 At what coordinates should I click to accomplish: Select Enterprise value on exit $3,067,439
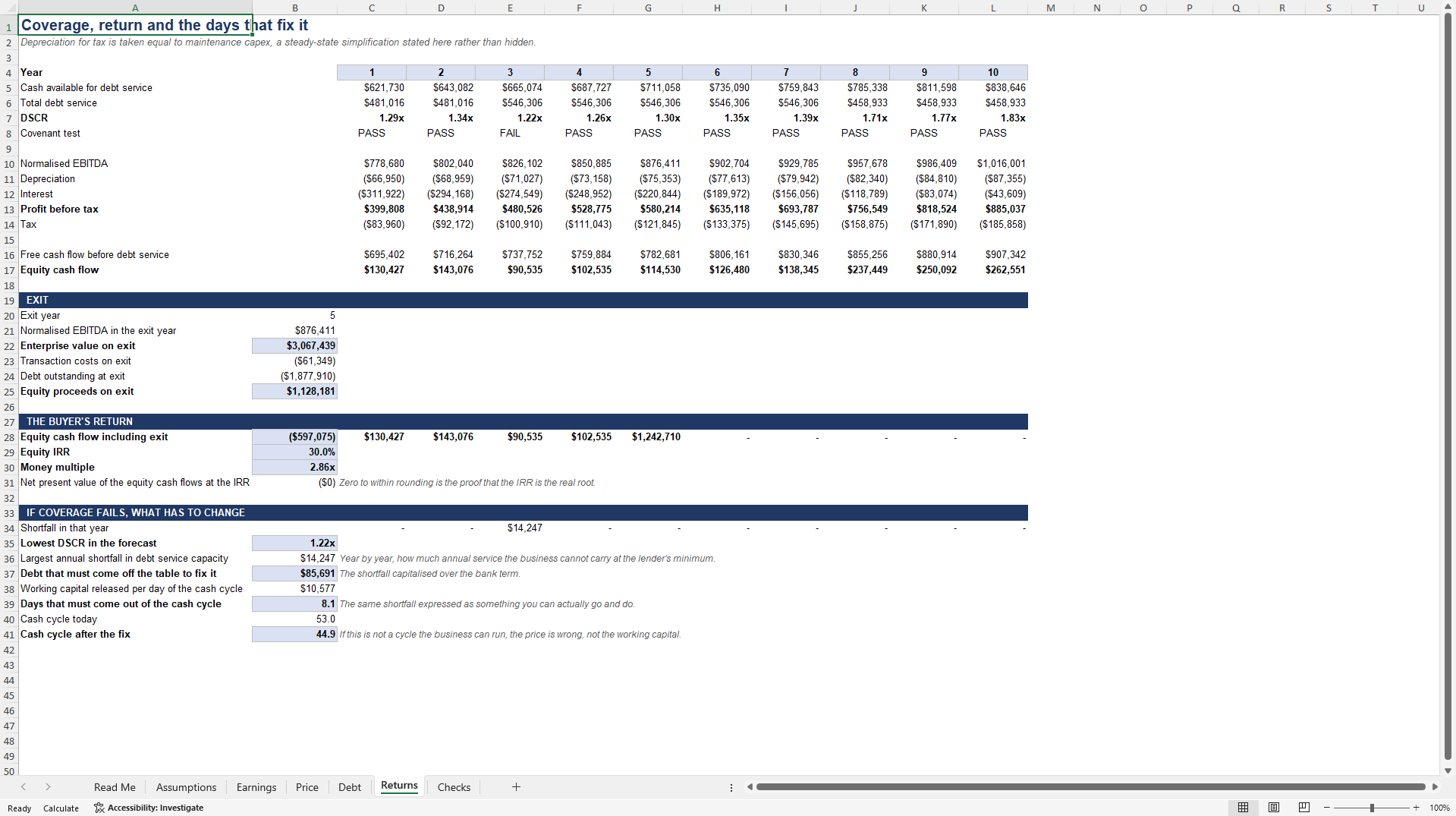[294, 345]
